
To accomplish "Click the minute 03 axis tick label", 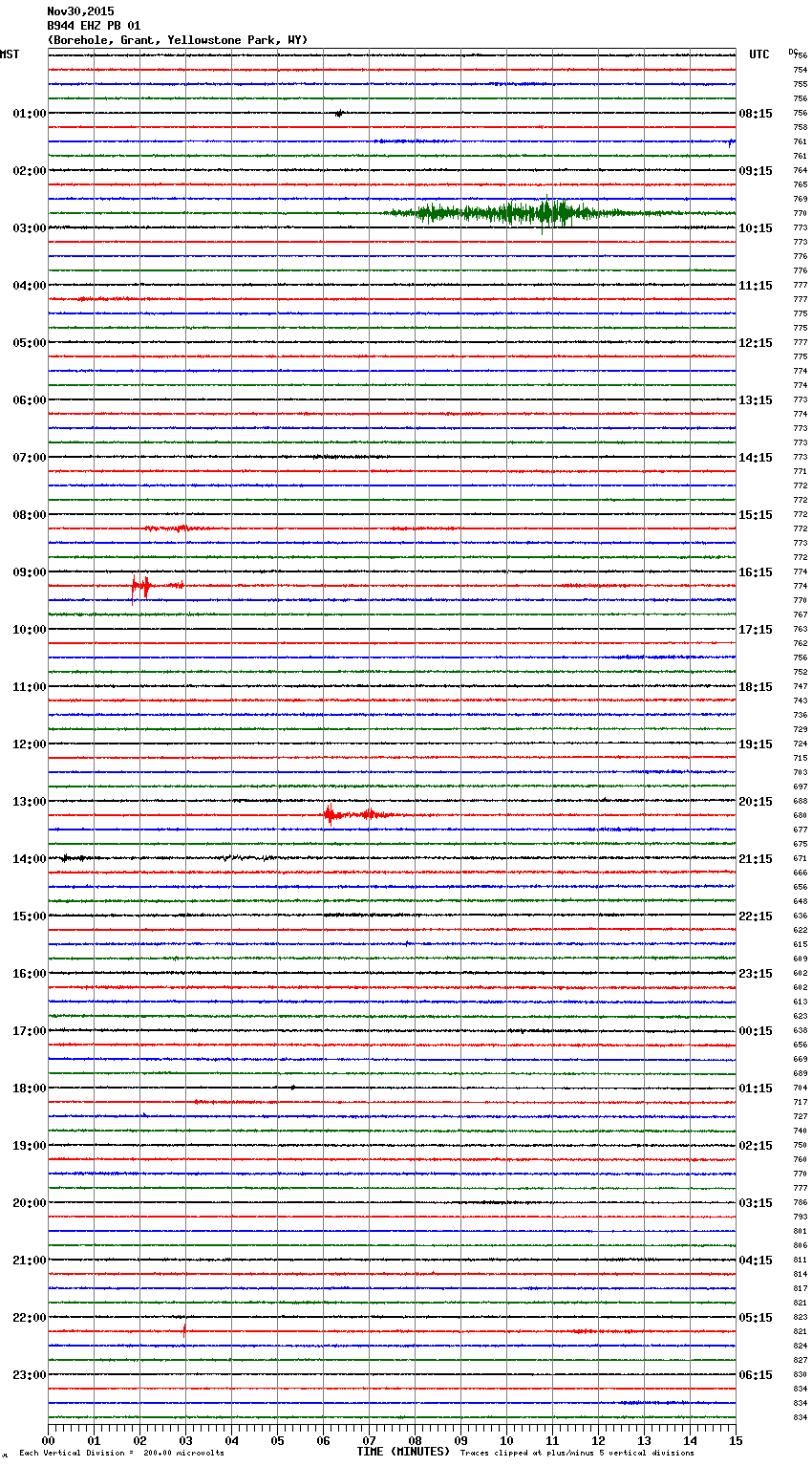I will click(x=185, y=1440).
